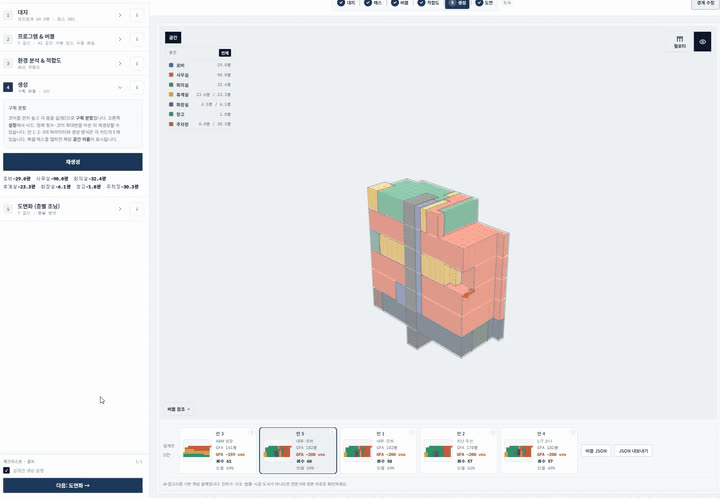Toggle the eye visibility button in viewer
The height and width of the screenshot is (498, 720).
[x=702, y=42]
